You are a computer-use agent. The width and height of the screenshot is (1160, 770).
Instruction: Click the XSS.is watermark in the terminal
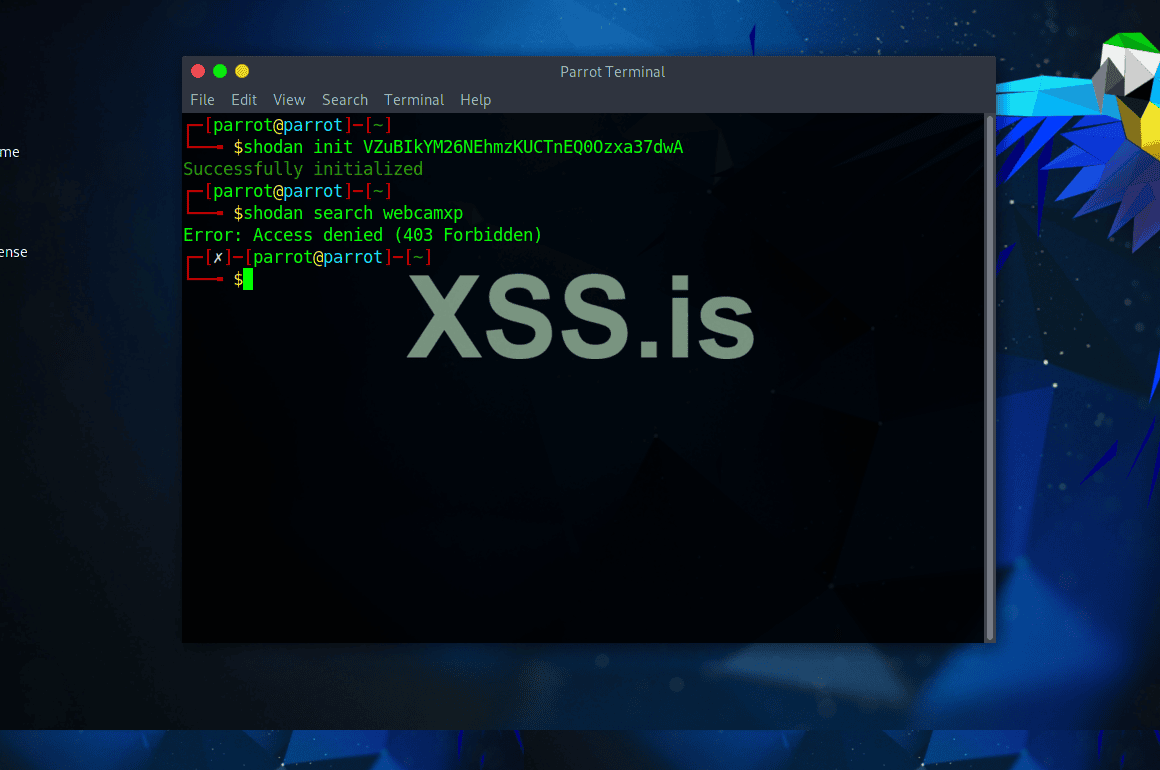click(580, 318)
